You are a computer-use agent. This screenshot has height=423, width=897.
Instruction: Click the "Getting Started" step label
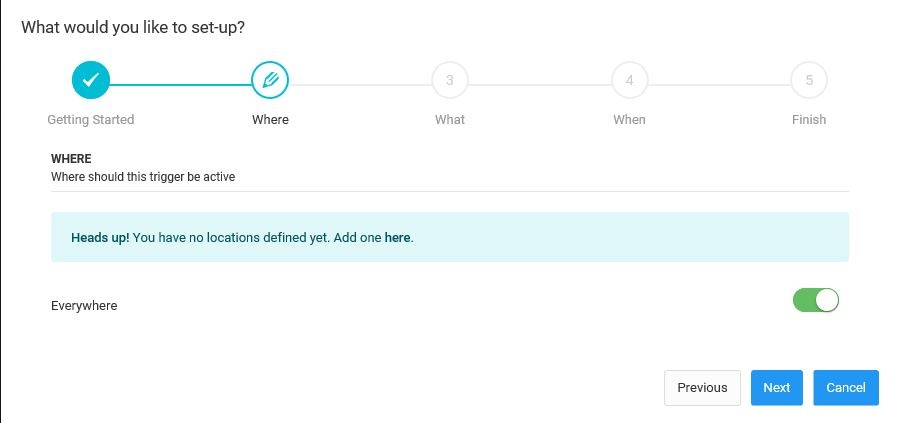pyautogui.click(x=91, y=120)
